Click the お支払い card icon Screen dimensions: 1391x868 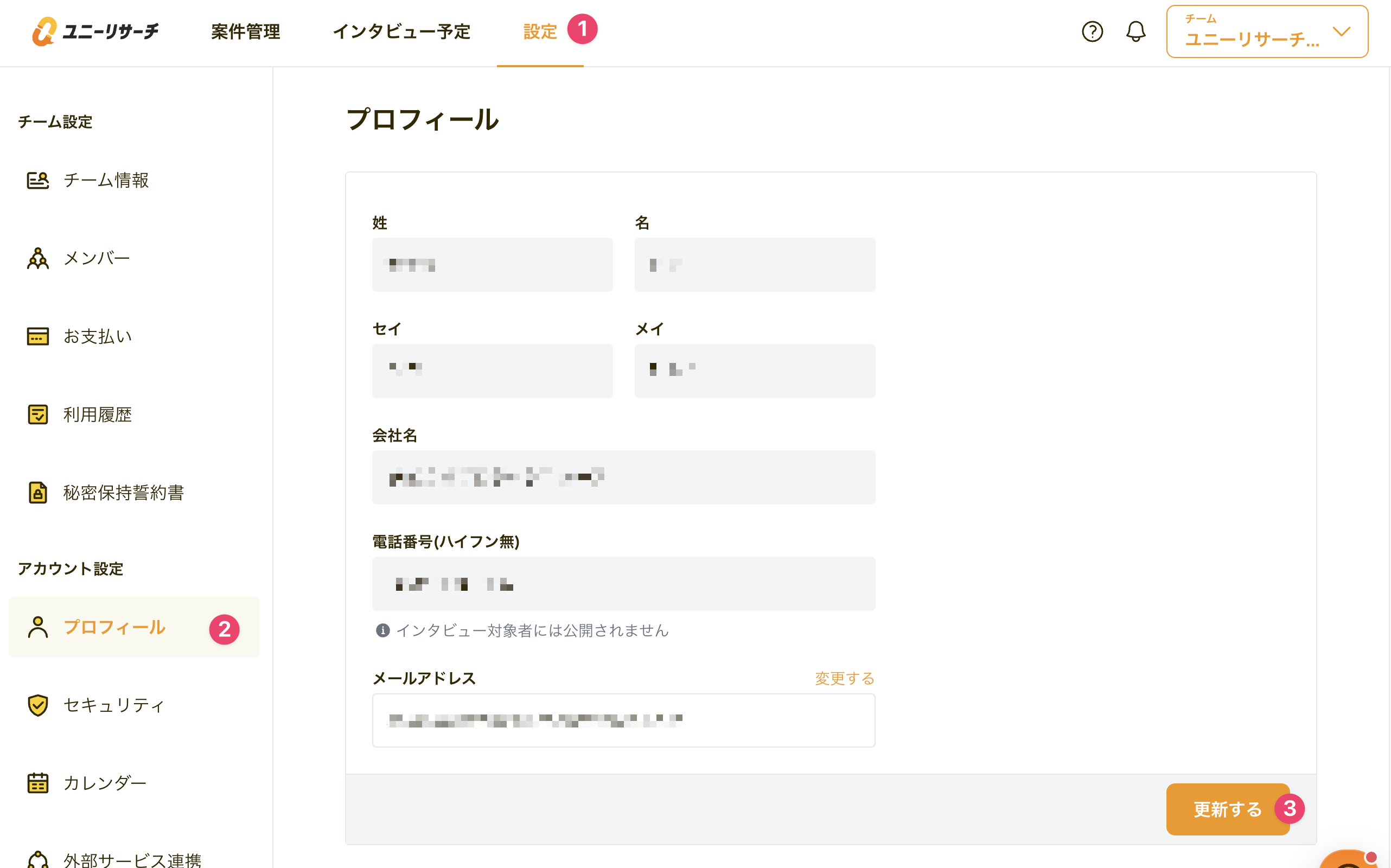[x=38, y=336]
